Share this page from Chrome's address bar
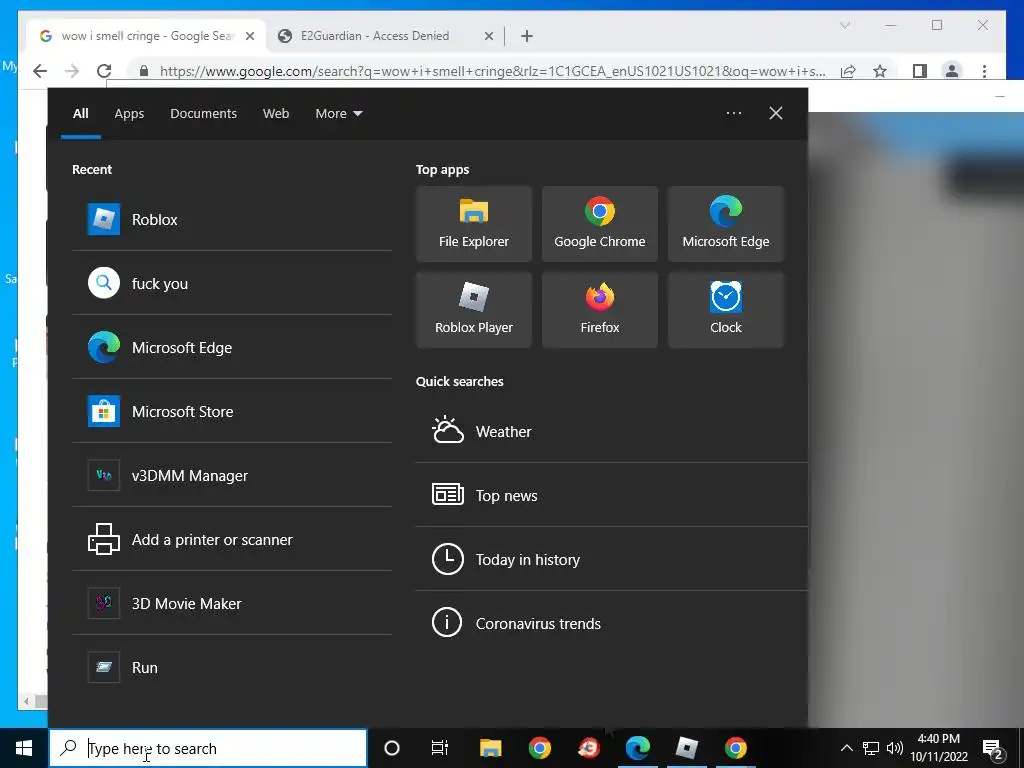This screenshot has height=768, width=1024. (x=848, y=71)
